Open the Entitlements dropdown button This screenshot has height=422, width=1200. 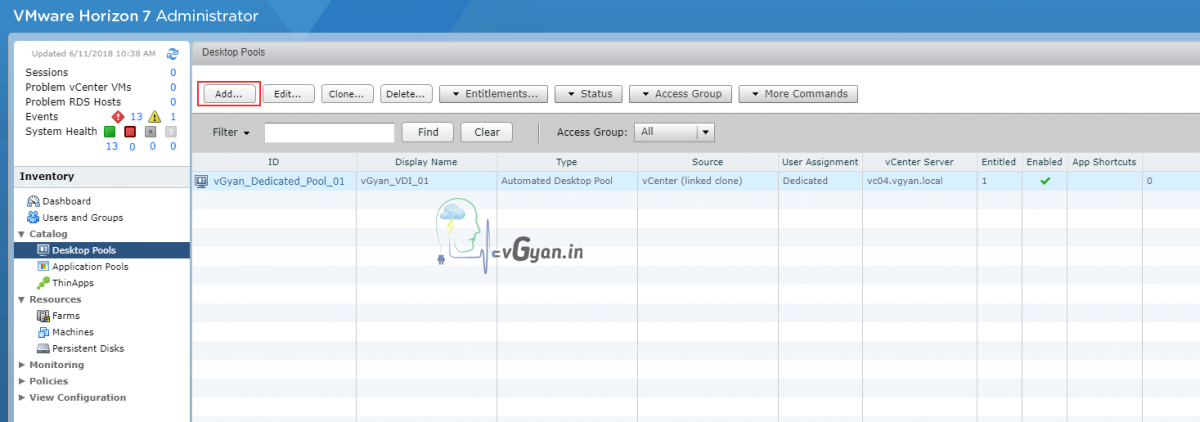[x=493, y=94]
